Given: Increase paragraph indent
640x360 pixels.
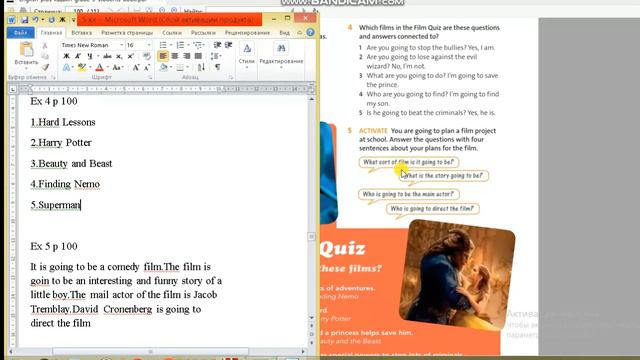Looking at the screenshot, I should coord(228,45).
